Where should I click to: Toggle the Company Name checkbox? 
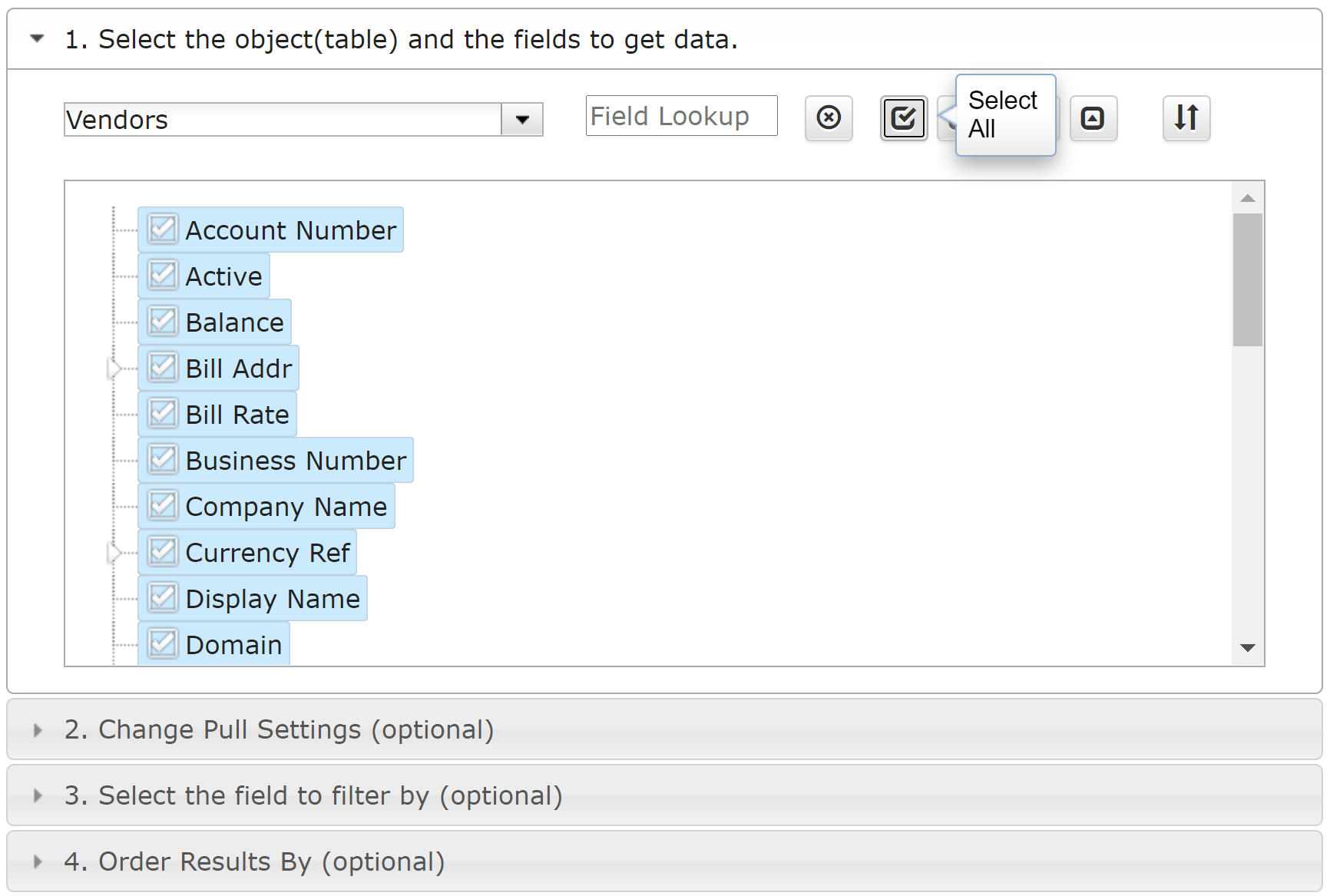point(163,505)
